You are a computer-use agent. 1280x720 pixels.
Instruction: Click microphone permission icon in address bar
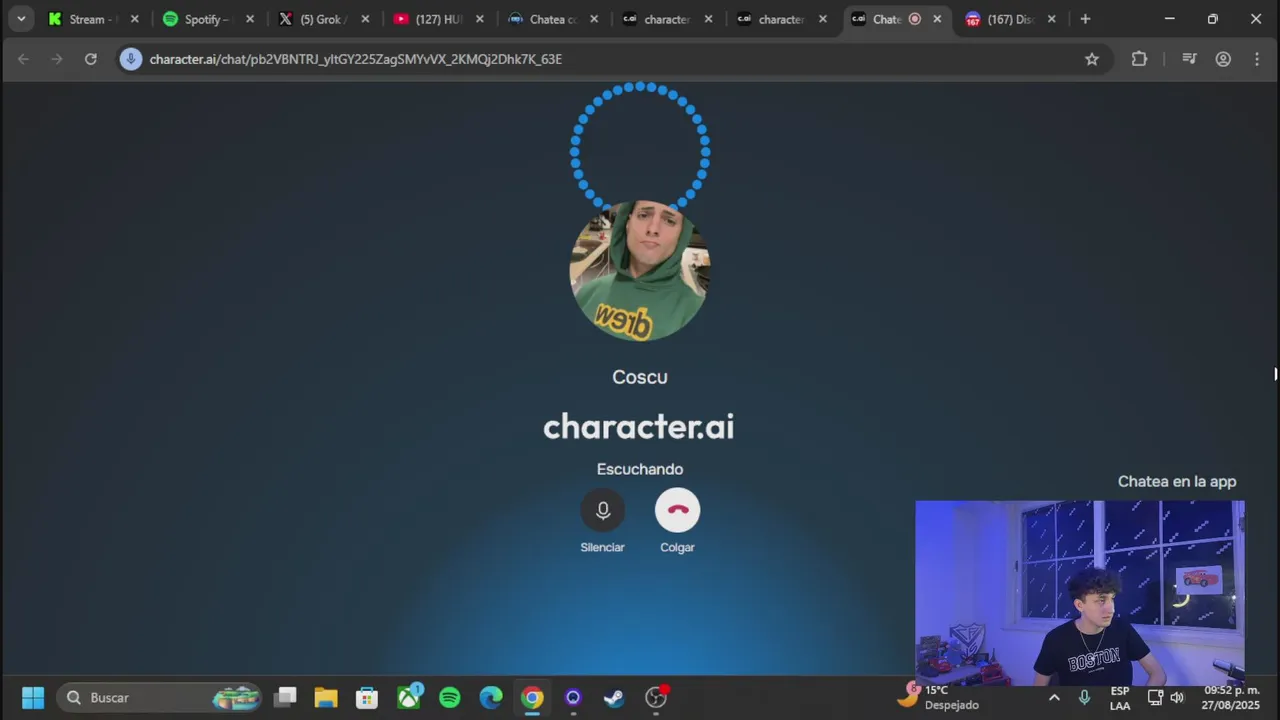tap(130, 59)
